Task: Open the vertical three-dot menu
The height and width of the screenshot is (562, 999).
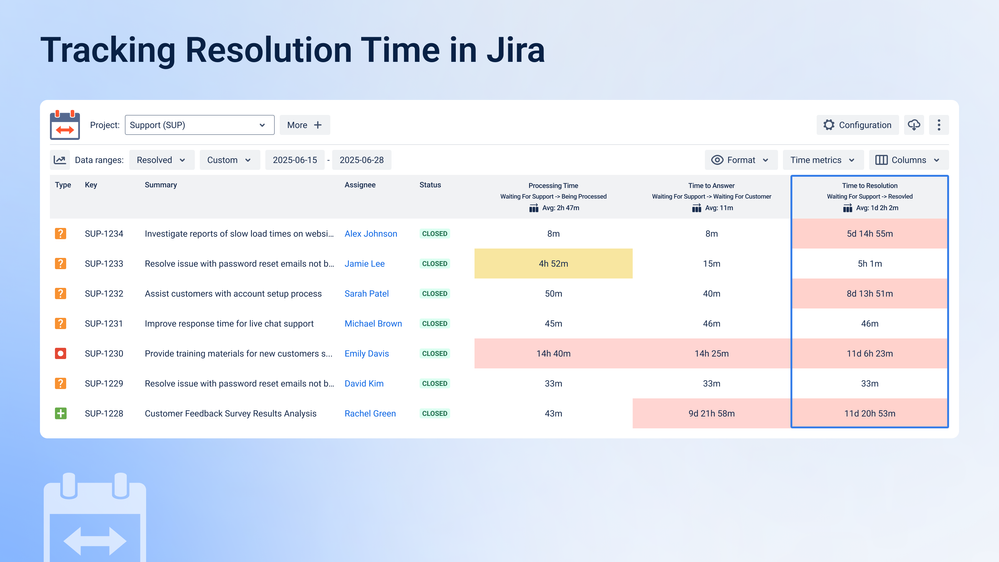Action: tap(938, 125)
